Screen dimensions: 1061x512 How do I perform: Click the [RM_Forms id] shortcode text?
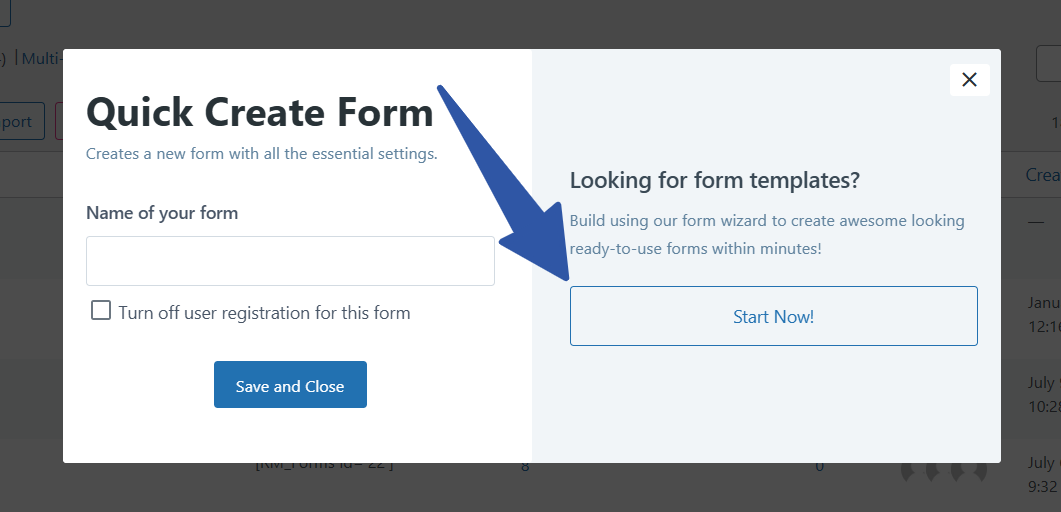pyautogui.click(x=324, y=464)
